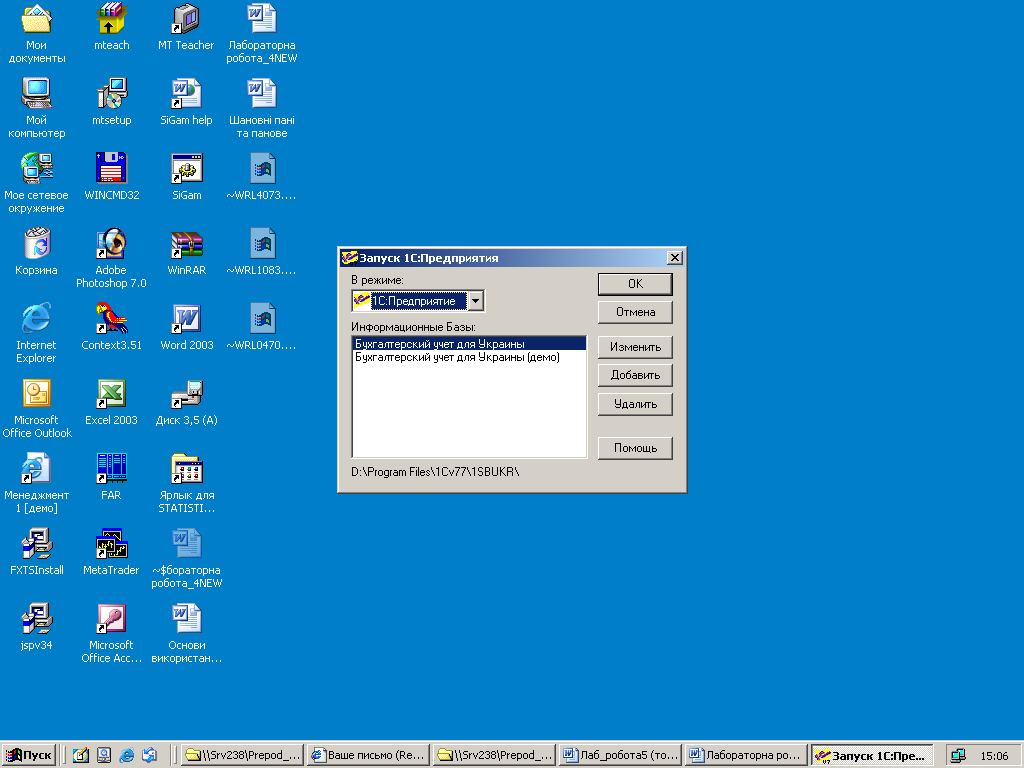Close the Запуск 1С:Предприятия dialog
This screenshot has width=1024, height=768.
click(x=675, y=258)
